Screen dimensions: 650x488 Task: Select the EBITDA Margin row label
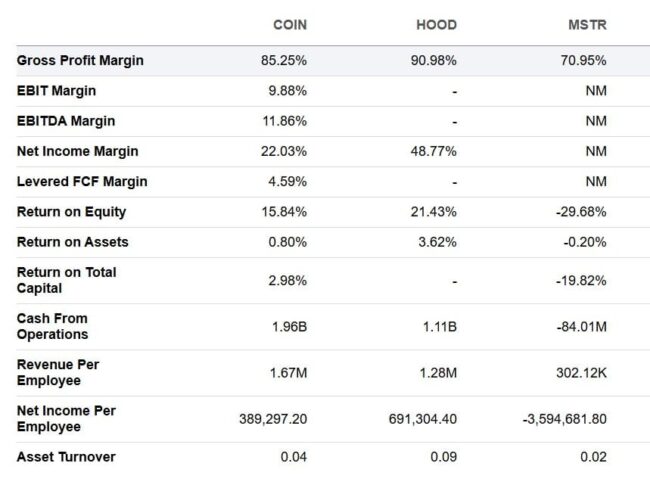pos(66,121)
